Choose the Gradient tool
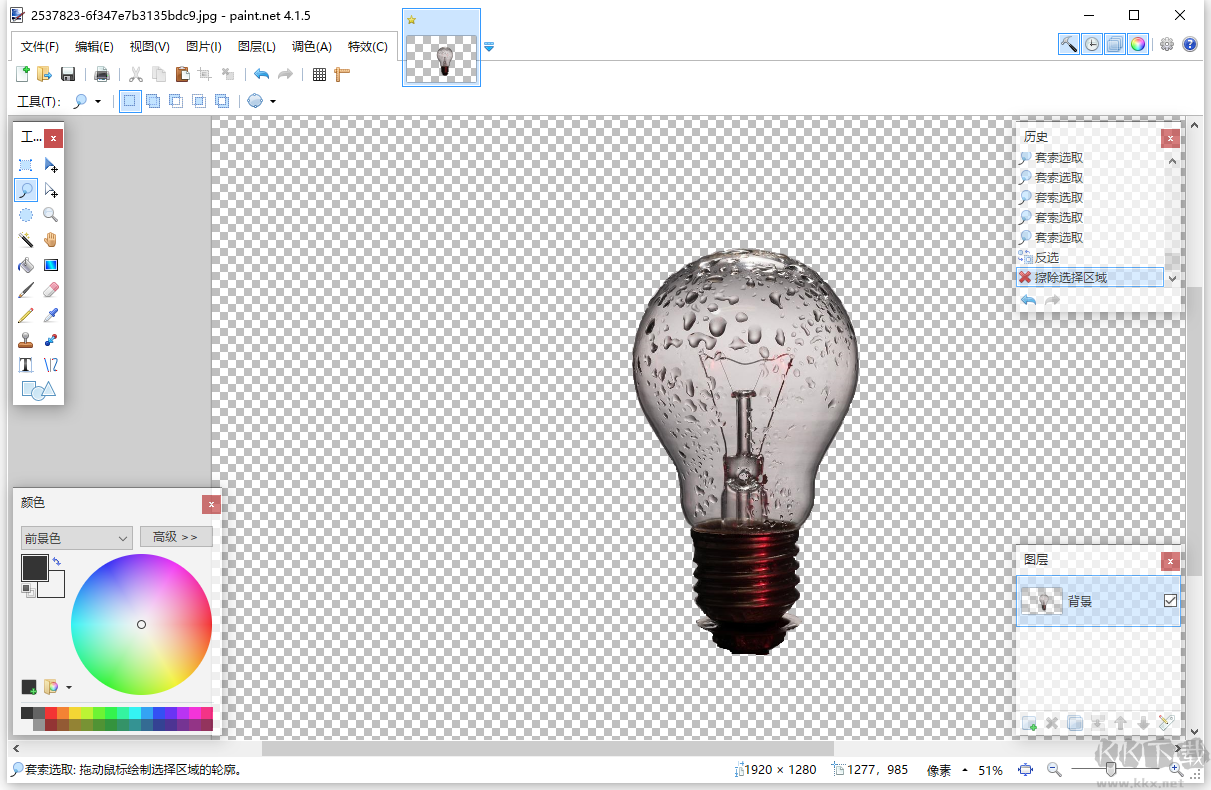Screen dimensions: 1211x790 point(50,265)
